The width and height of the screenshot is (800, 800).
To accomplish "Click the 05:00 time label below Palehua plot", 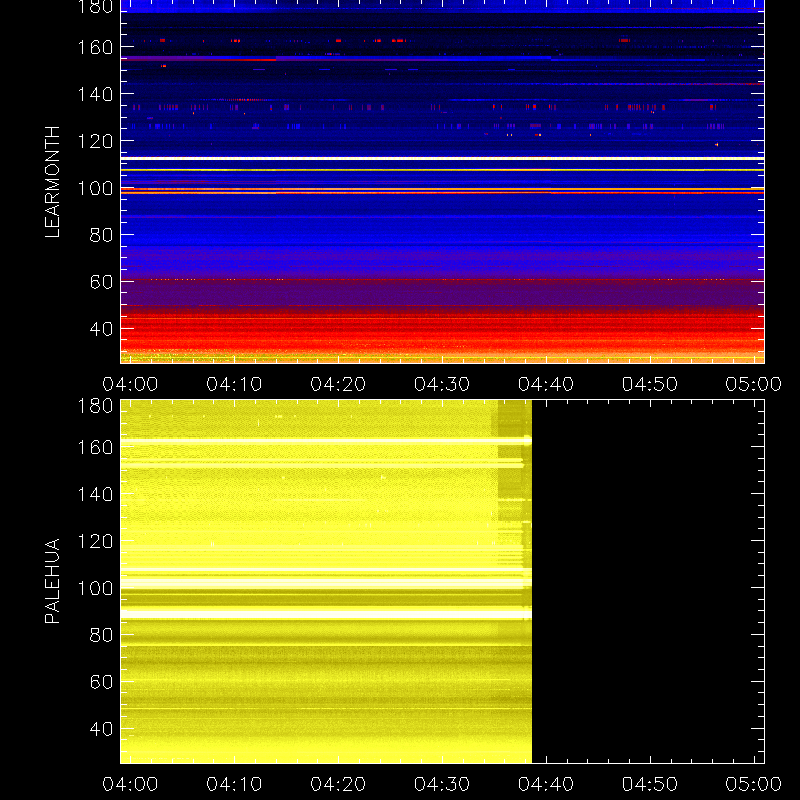I will click(x=754, y=784).
